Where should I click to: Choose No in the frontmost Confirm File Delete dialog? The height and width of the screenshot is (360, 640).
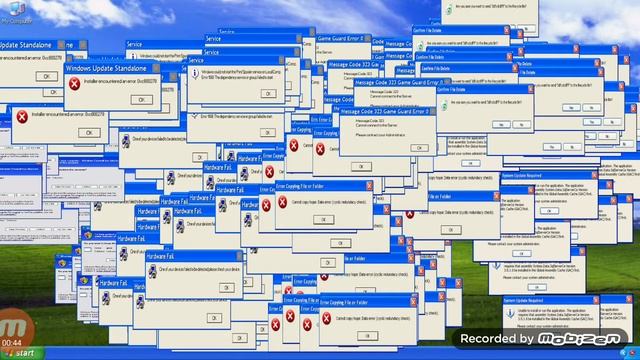click(521, 124)
